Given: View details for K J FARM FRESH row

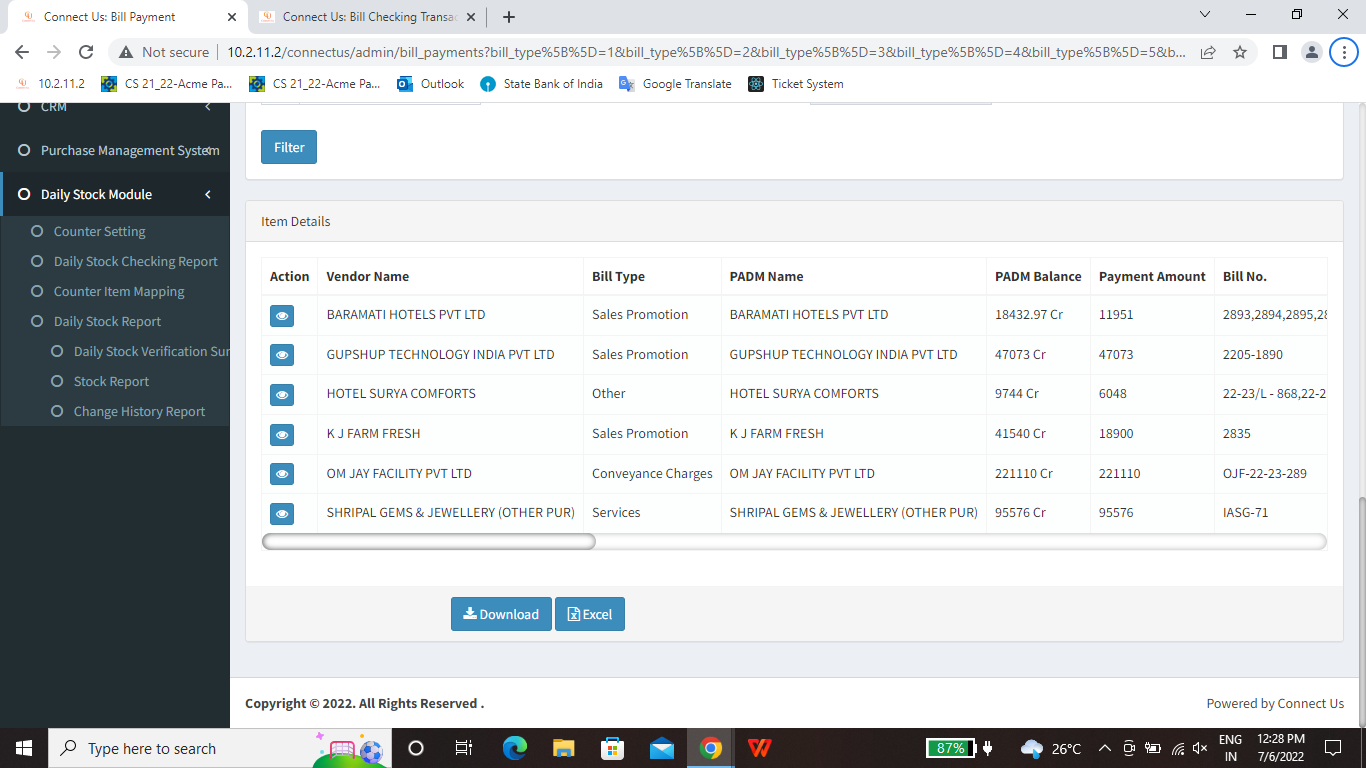Looking at the screenshot, I should 282,434.
